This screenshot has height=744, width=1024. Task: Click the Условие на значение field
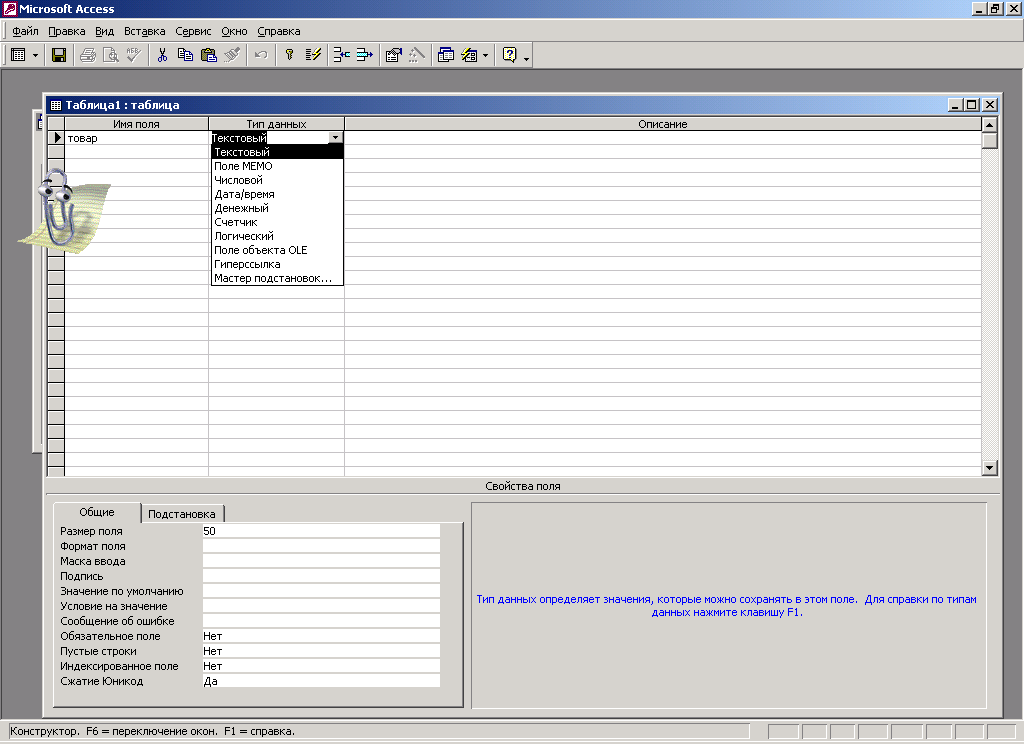coord(321,606)
